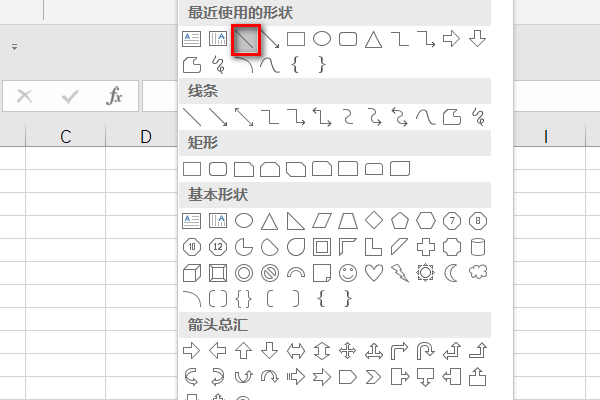The width and height of the screenshot is (600, 400).
Task: Pick the Trapezoid basic shape
Action: 348,221
